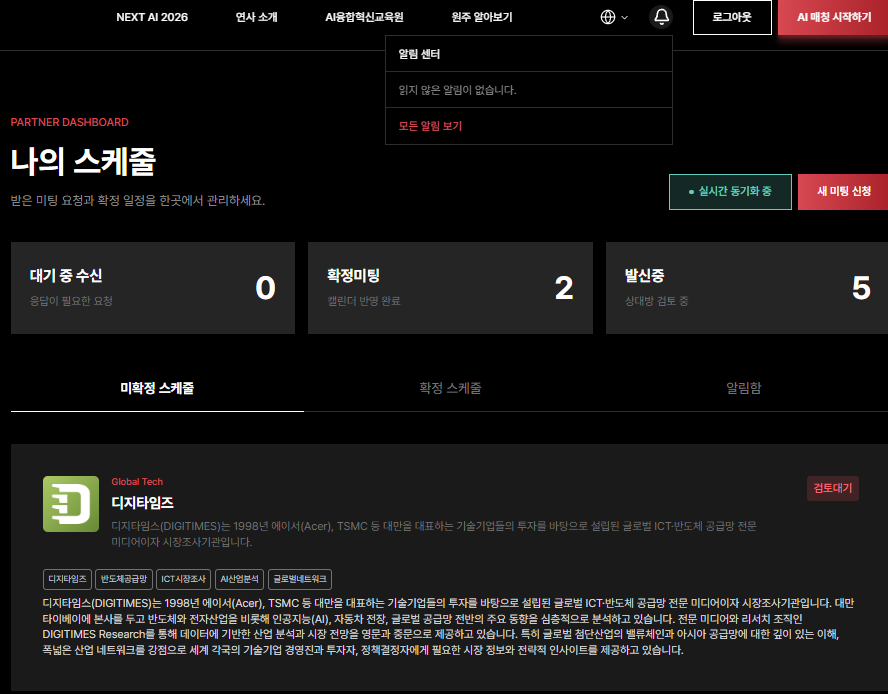Switch to the 미확정 스케줄 tab

pos(157,388)
